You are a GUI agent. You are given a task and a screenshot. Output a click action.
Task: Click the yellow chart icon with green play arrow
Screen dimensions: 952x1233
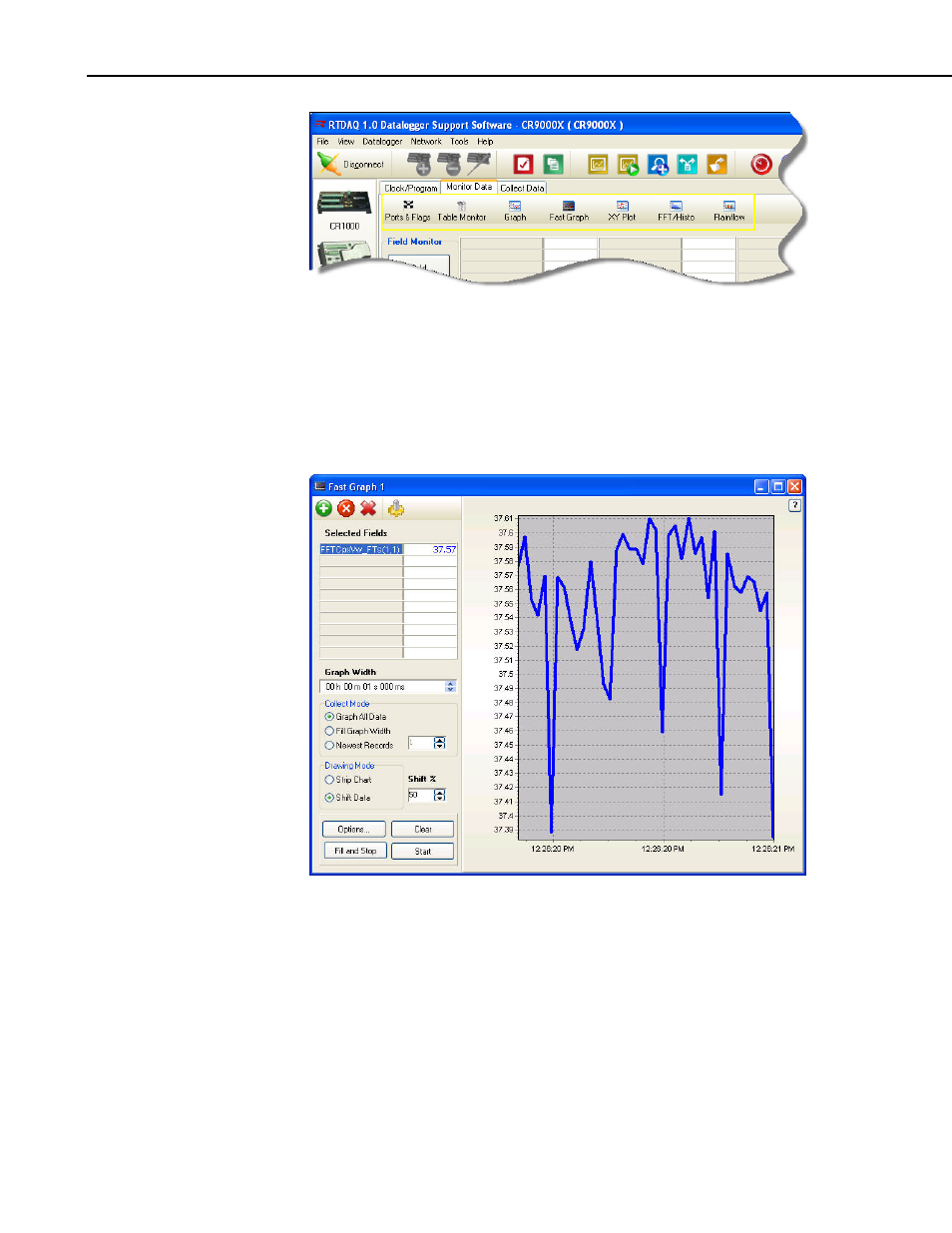628,164
